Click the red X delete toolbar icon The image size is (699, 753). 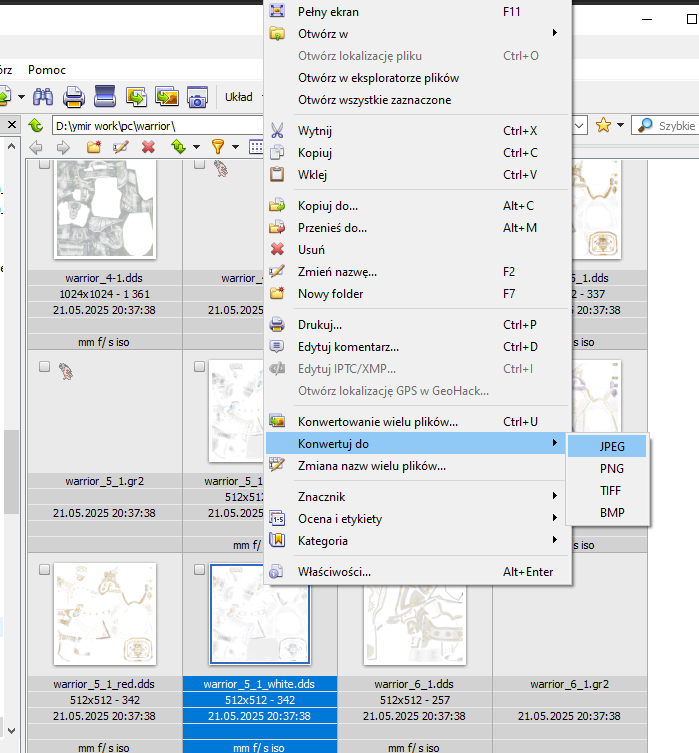(x=148, y=147)
